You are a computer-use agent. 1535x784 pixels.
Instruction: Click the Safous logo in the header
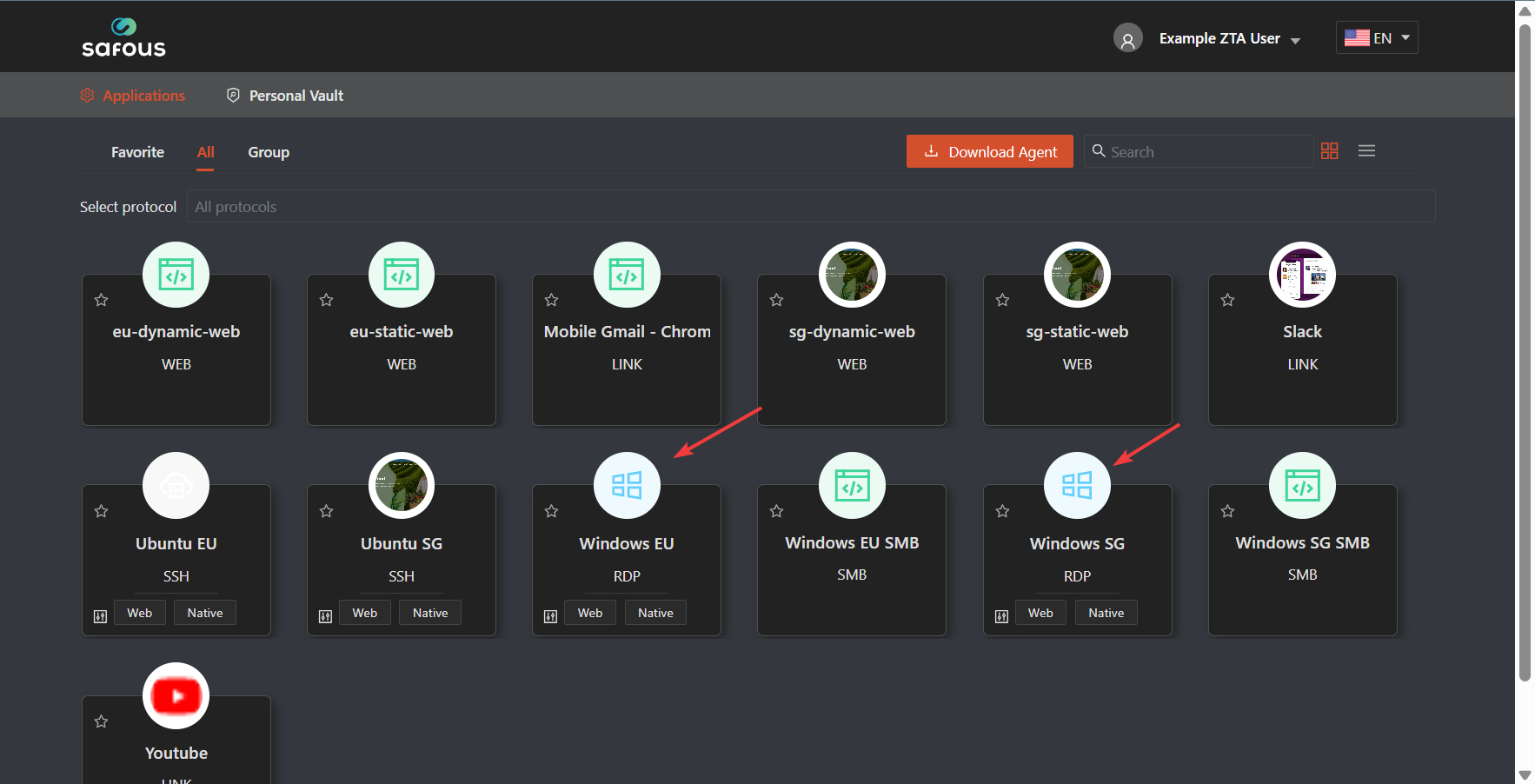[x=123, y=37]
